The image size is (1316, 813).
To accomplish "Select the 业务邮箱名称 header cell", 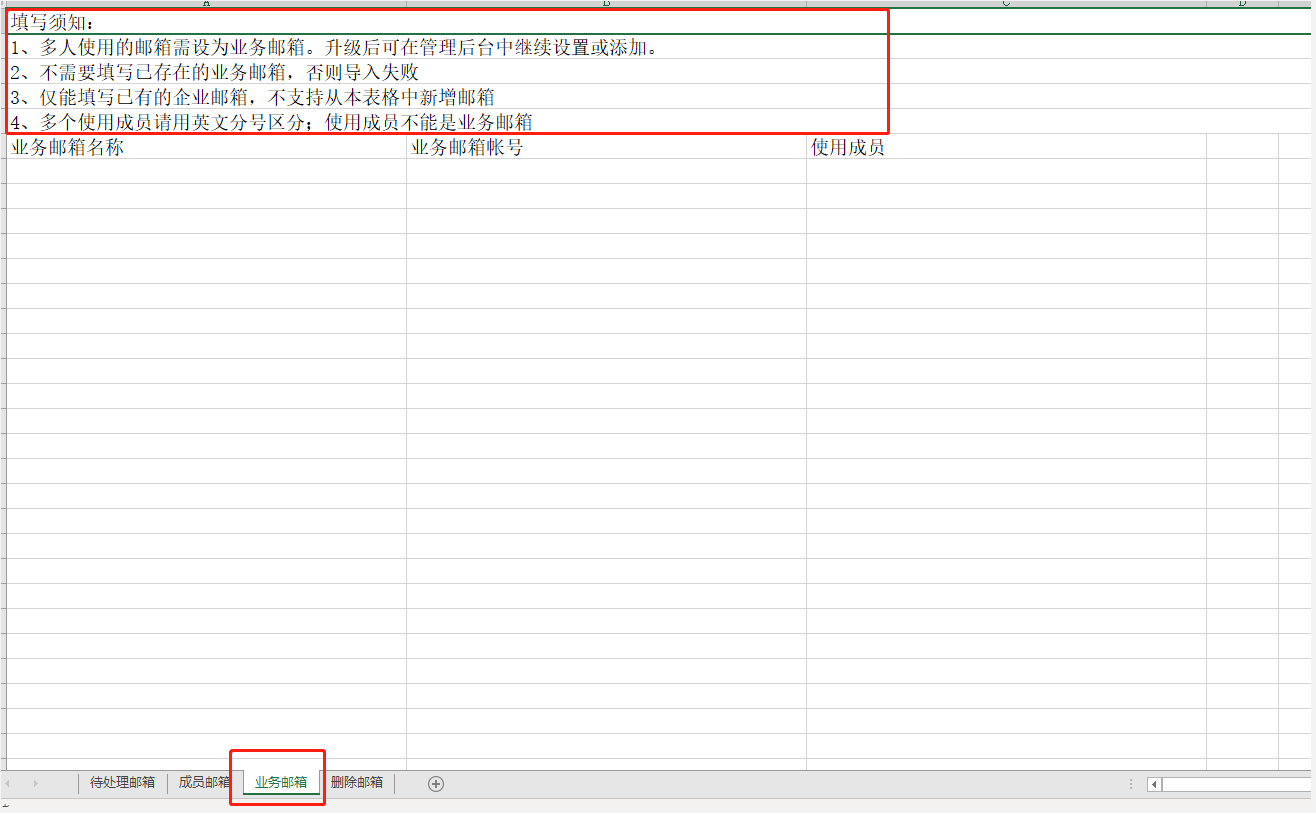I will [206, 148].
